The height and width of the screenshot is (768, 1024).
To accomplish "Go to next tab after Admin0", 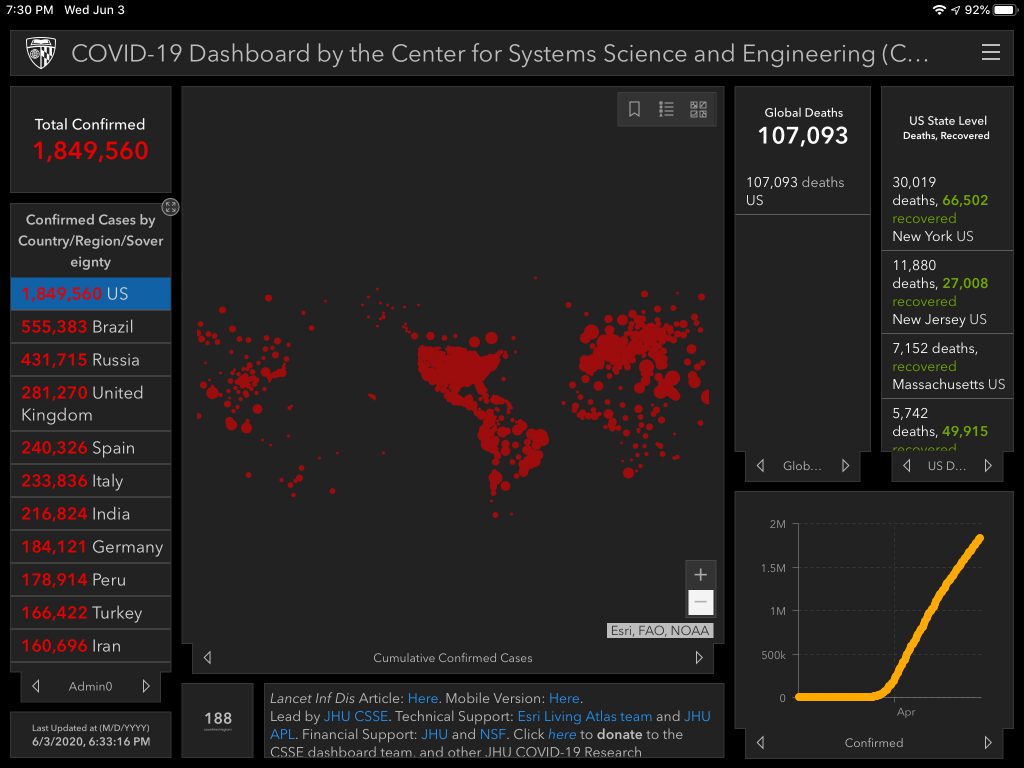I will coord(146,686).
